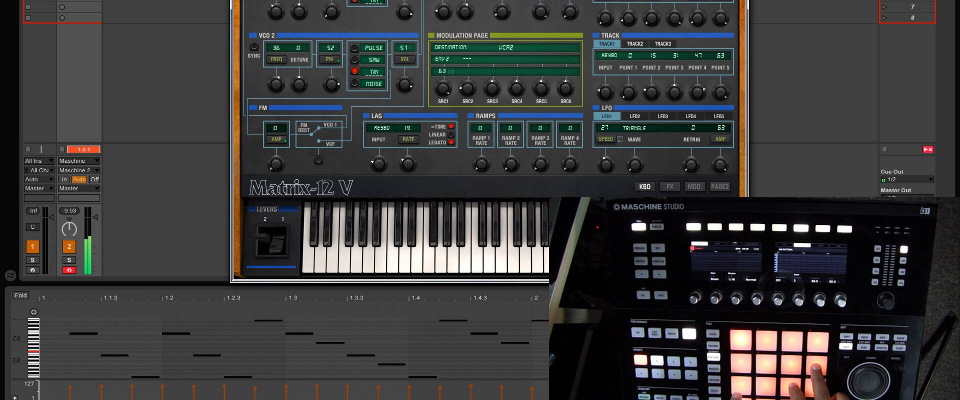Enable VCO 2 NOISE waveform
960x400 pixels.
coord(354,83)
